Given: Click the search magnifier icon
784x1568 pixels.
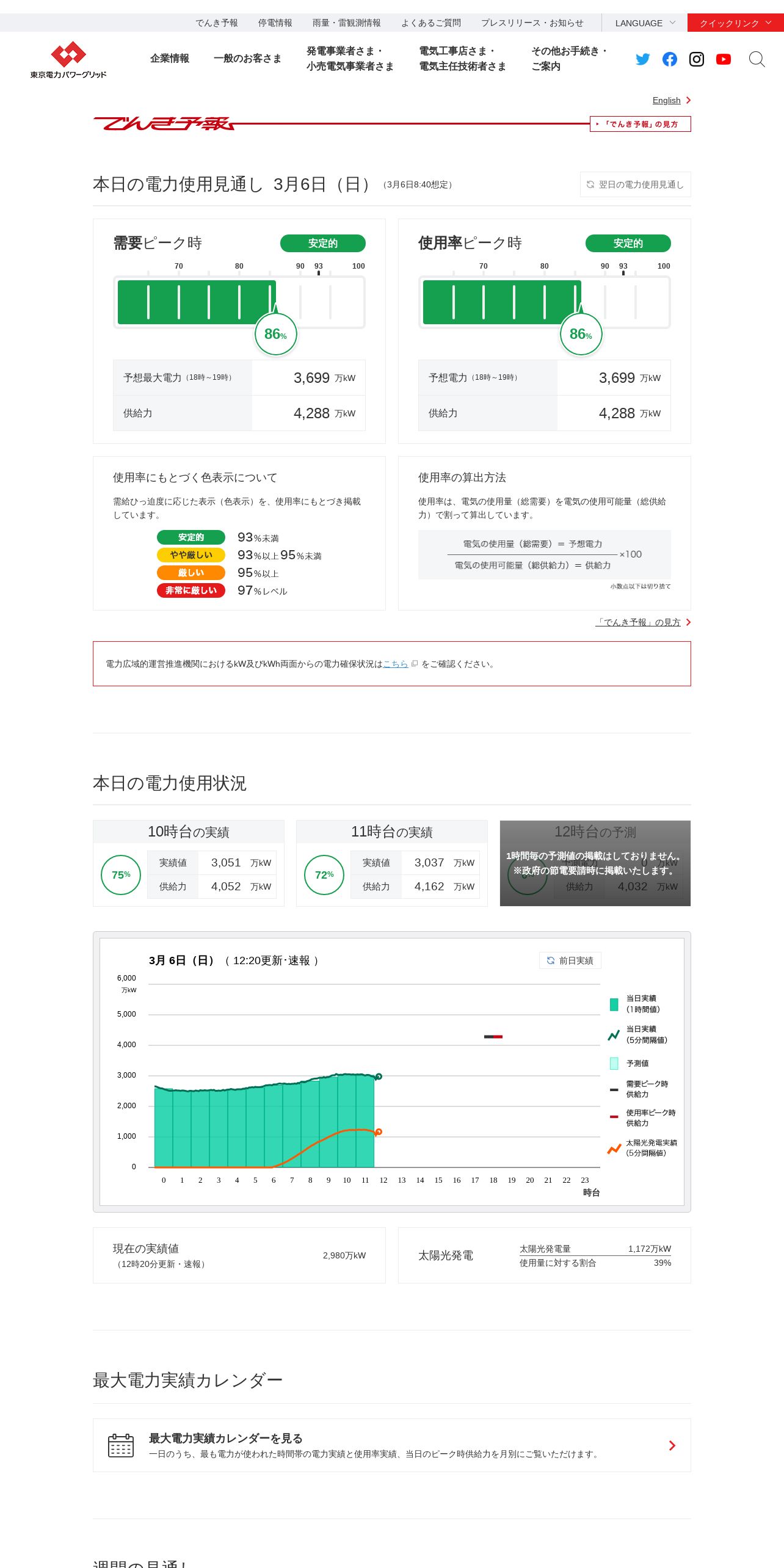Looking at the screenshot, I should (757, 59).
